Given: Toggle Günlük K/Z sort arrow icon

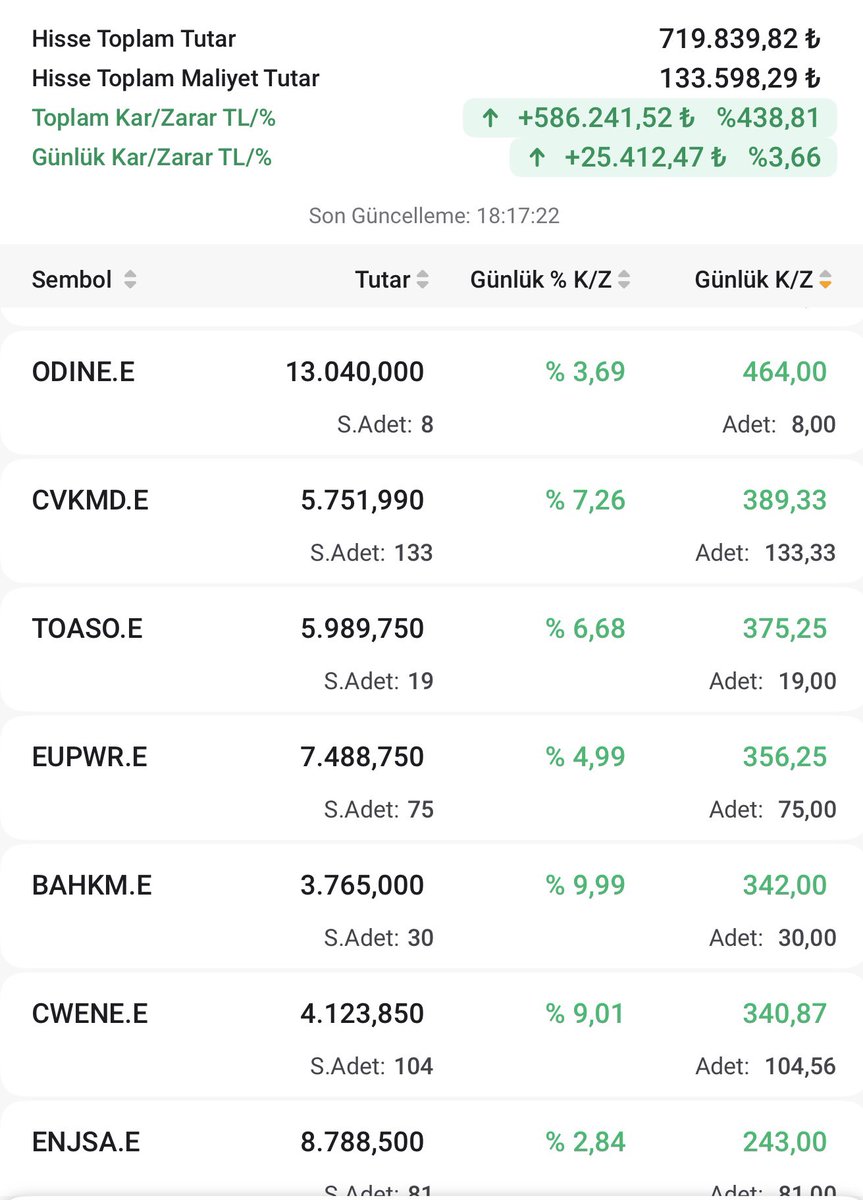Looking at the screenshot, I should pyautogui.click(x=825, y=280).
